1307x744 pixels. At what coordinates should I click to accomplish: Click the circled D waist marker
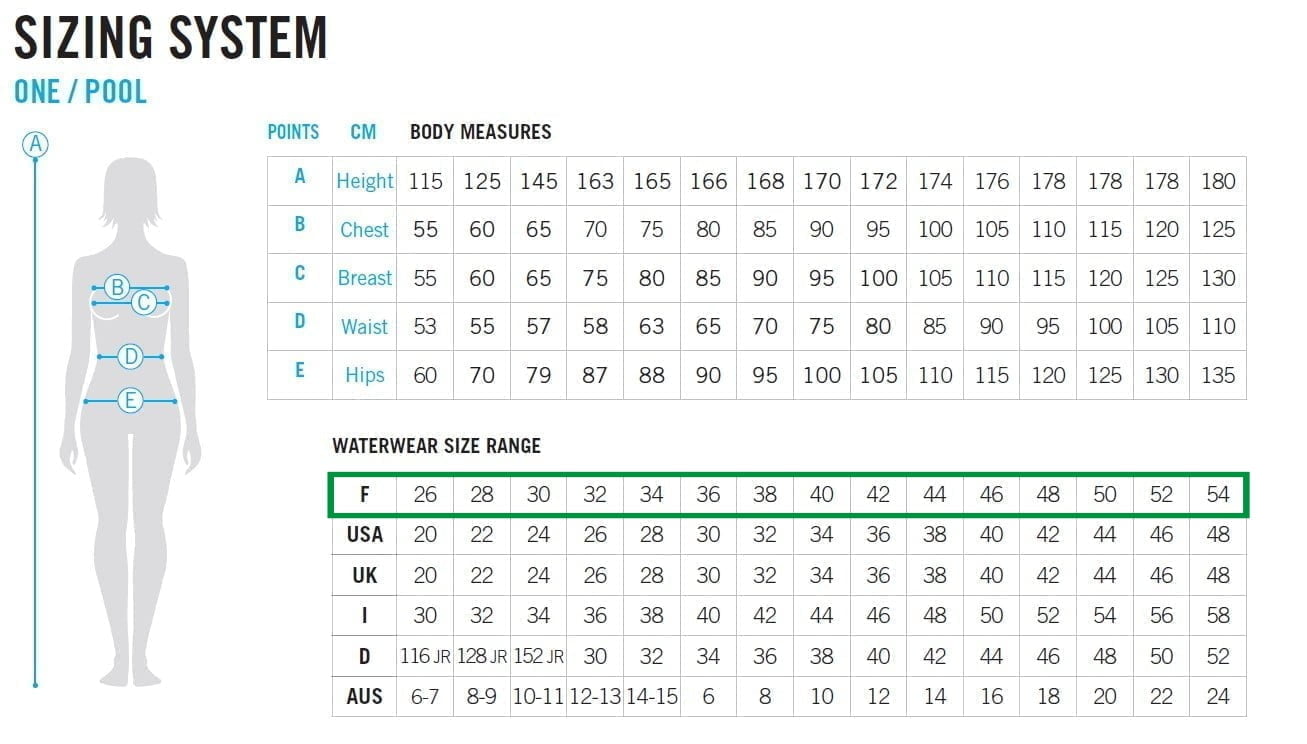point(130,356)
